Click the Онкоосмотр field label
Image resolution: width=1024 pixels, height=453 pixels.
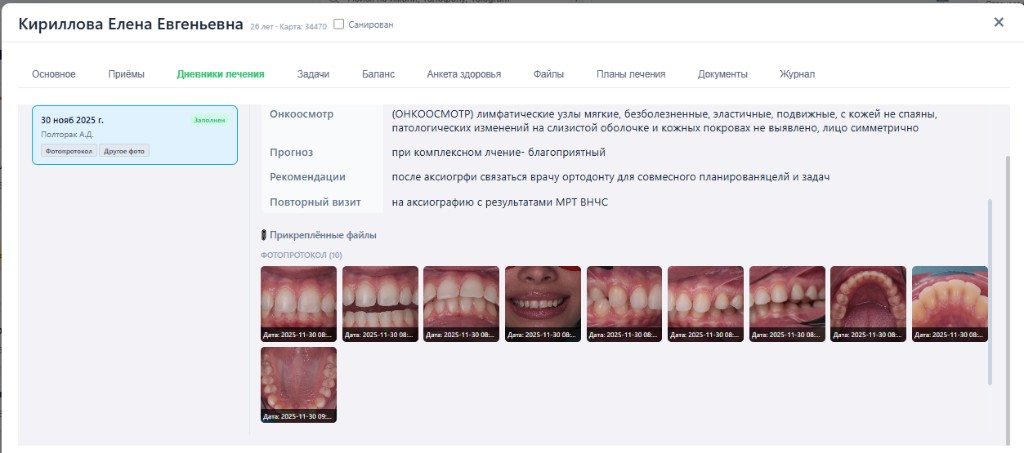(x=301, y=114)
